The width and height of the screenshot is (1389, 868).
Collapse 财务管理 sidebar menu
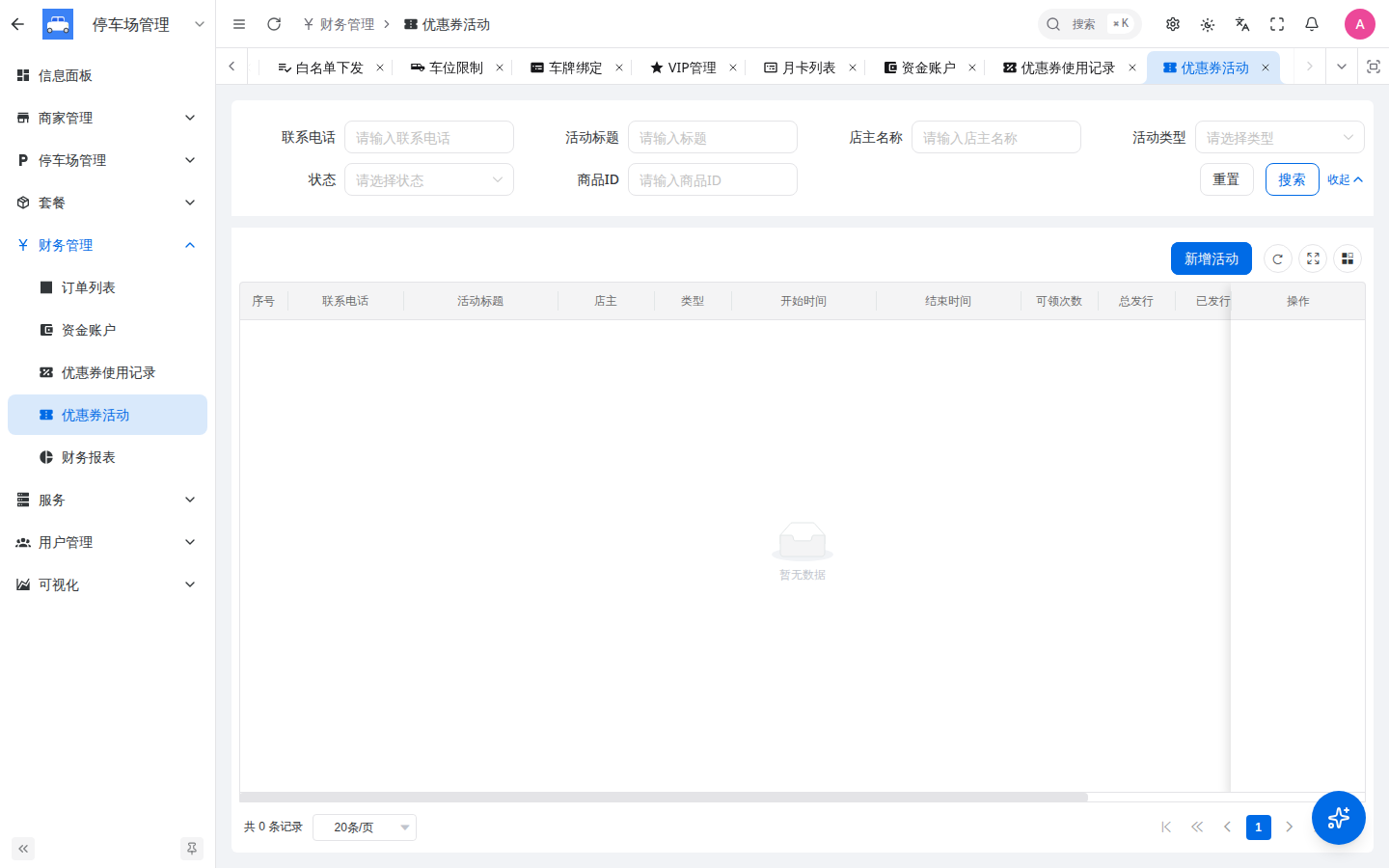click(107, 245)
